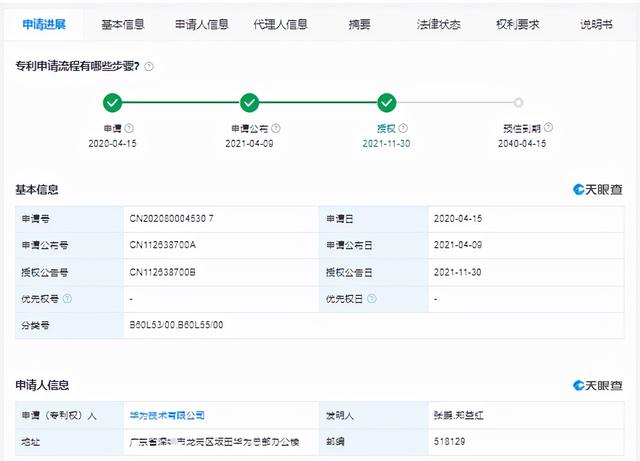
Task: Click the 申请公布号 value CN112638700A
Action: point(162,245)
